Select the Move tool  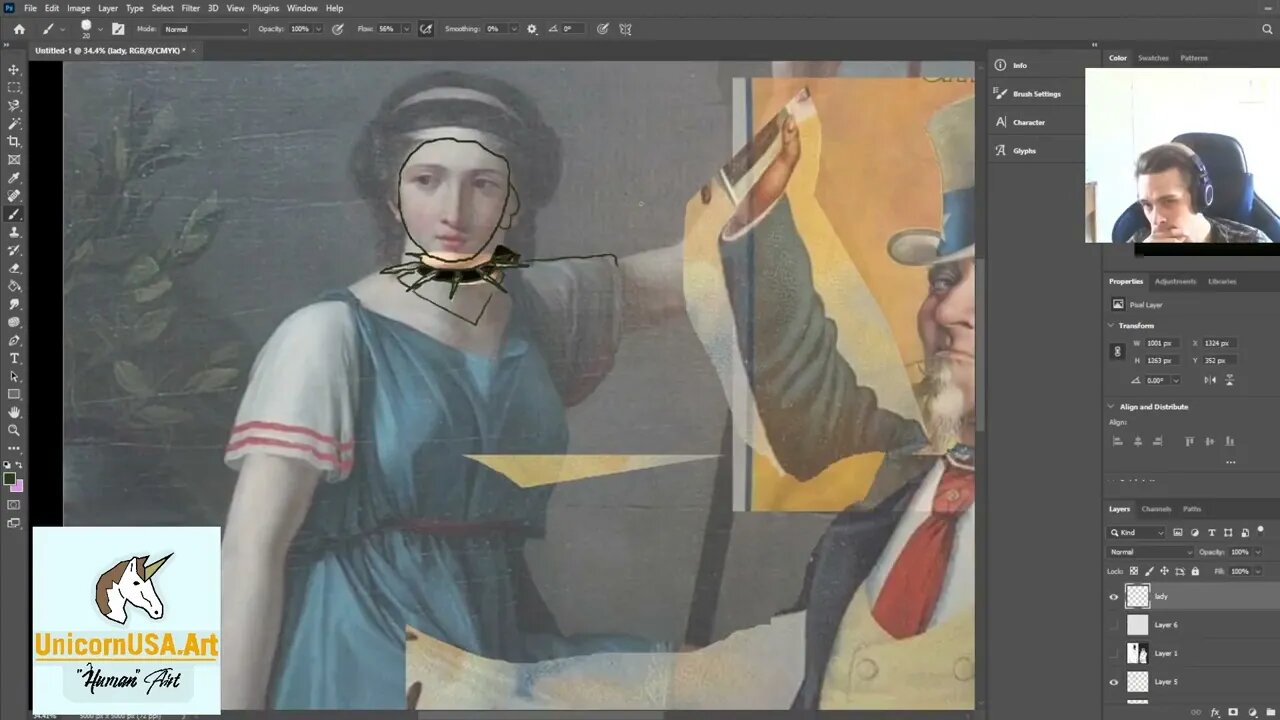[x=14, y=69]
